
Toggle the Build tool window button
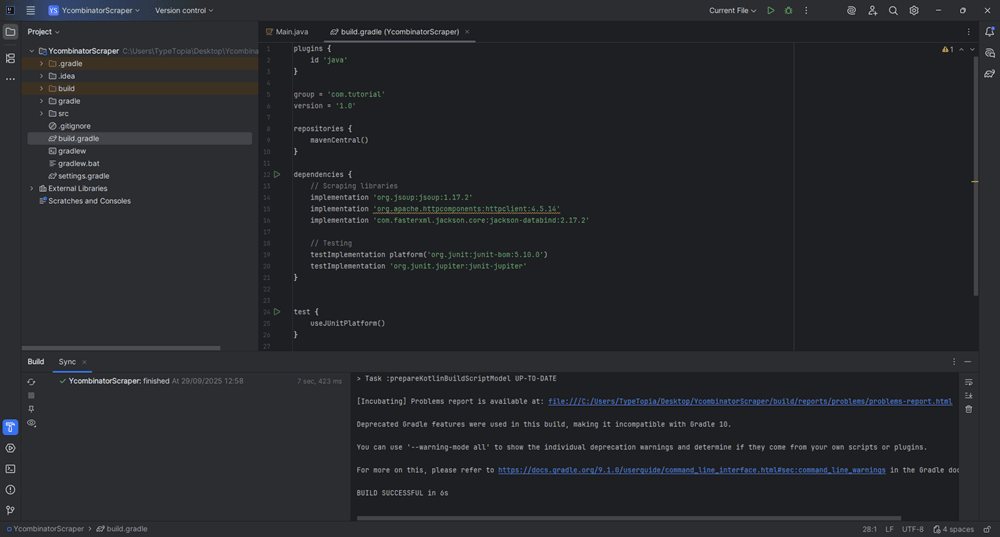tap(10, 427)
